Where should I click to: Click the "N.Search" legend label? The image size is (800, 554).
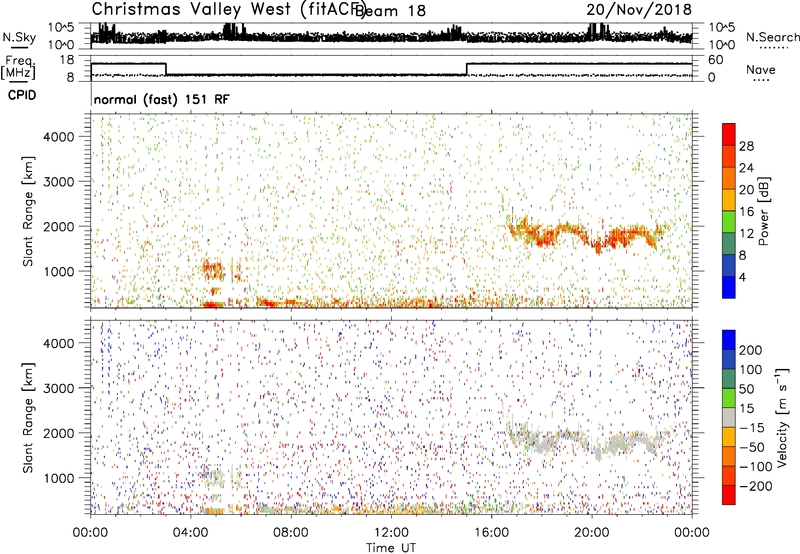point(772,37)
